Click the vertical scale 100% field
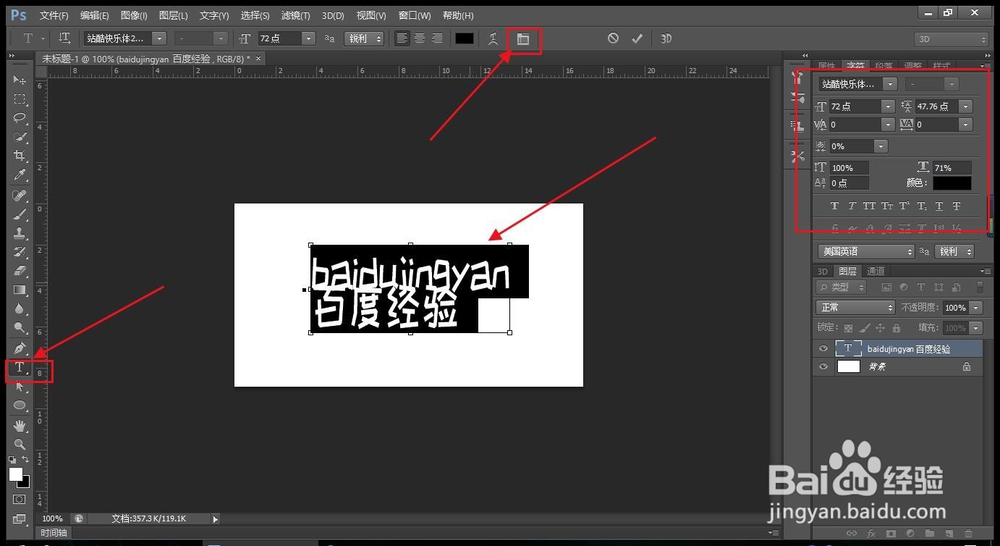Screen dimensions: 1000x546 pos(849,168)
